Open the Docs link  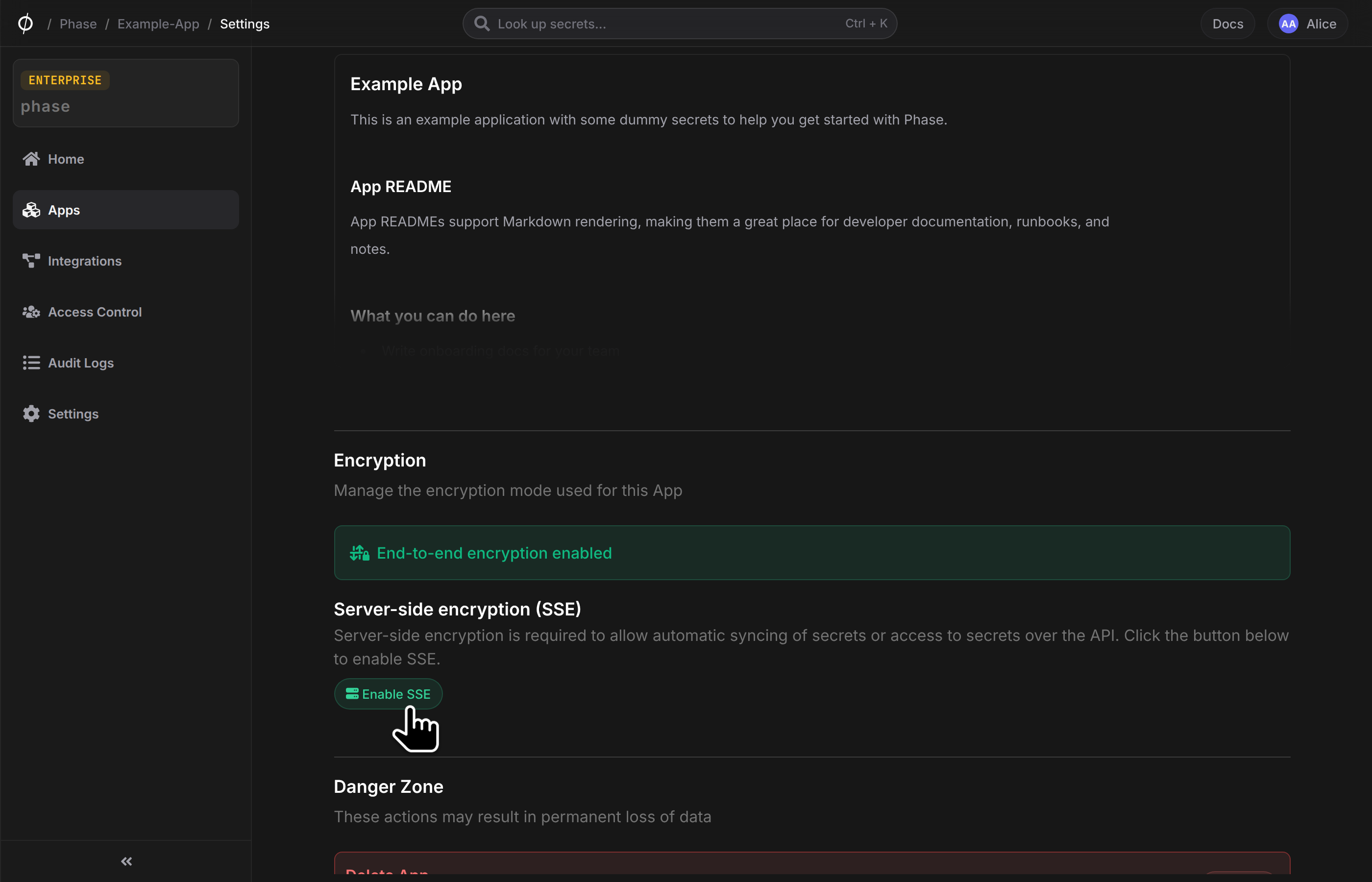tap(1227, 24)
